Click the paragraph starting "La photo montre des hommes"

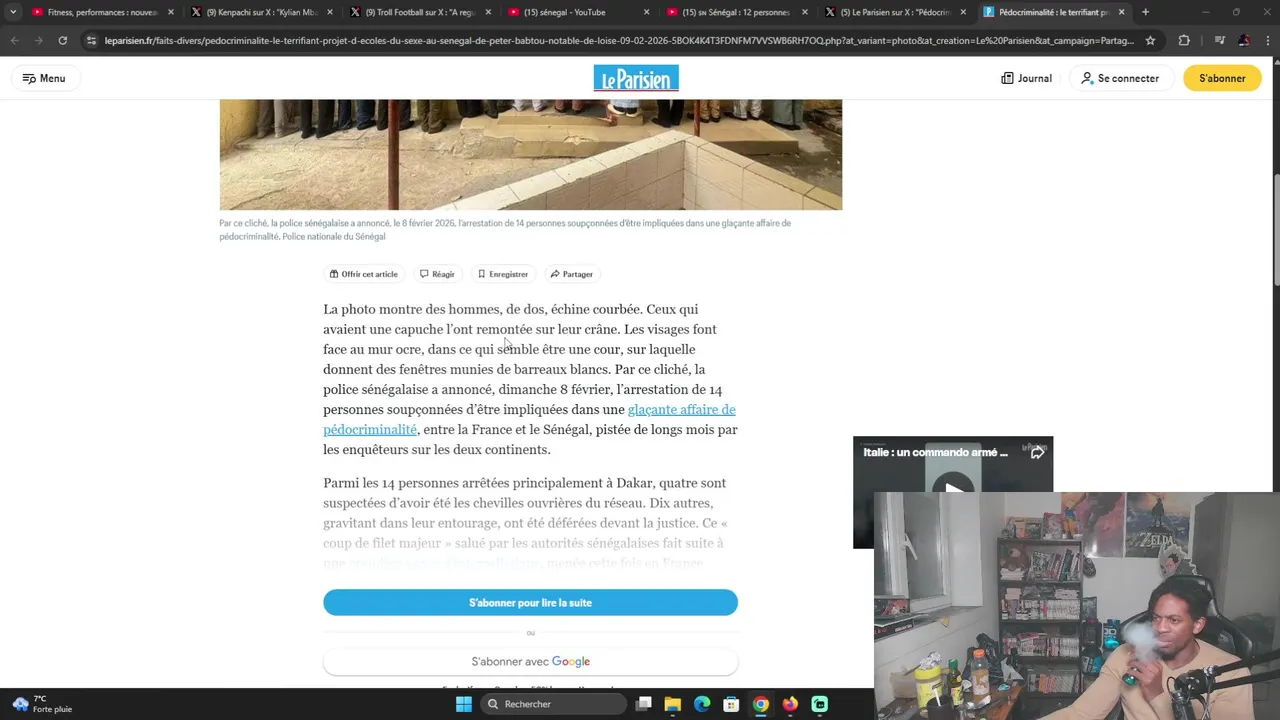(530, 379)
